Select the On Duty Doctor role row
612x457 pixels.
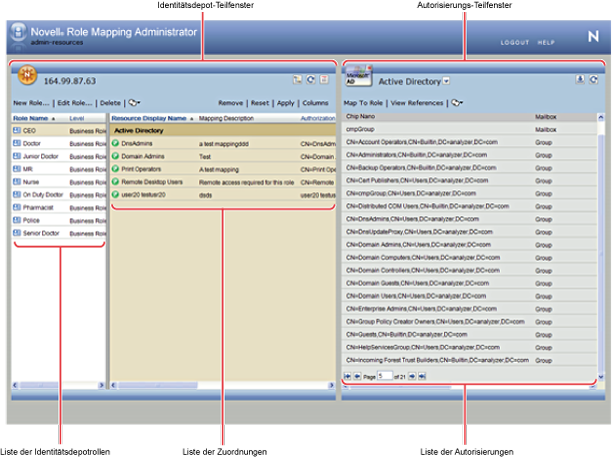coord(59,194)
